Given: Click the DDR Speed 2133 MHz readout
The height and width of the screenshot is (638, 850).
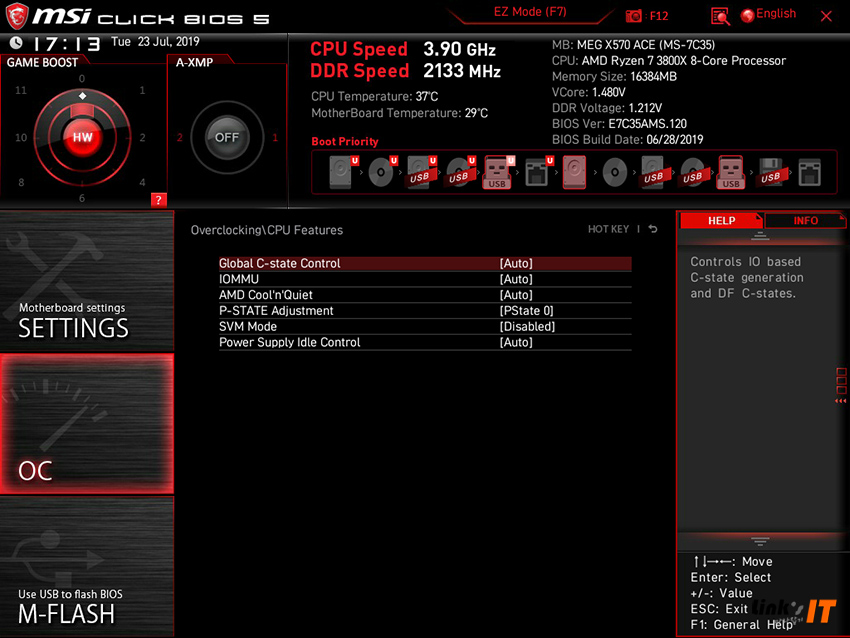Looking at the screenshot, I should [405, 71].
